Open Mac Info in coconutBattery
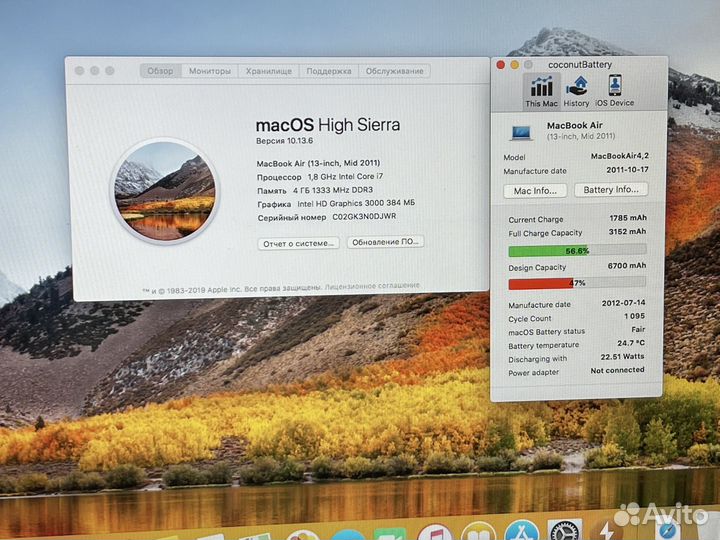This screenshot has width=720, height=540. click(x=535, y=191)
